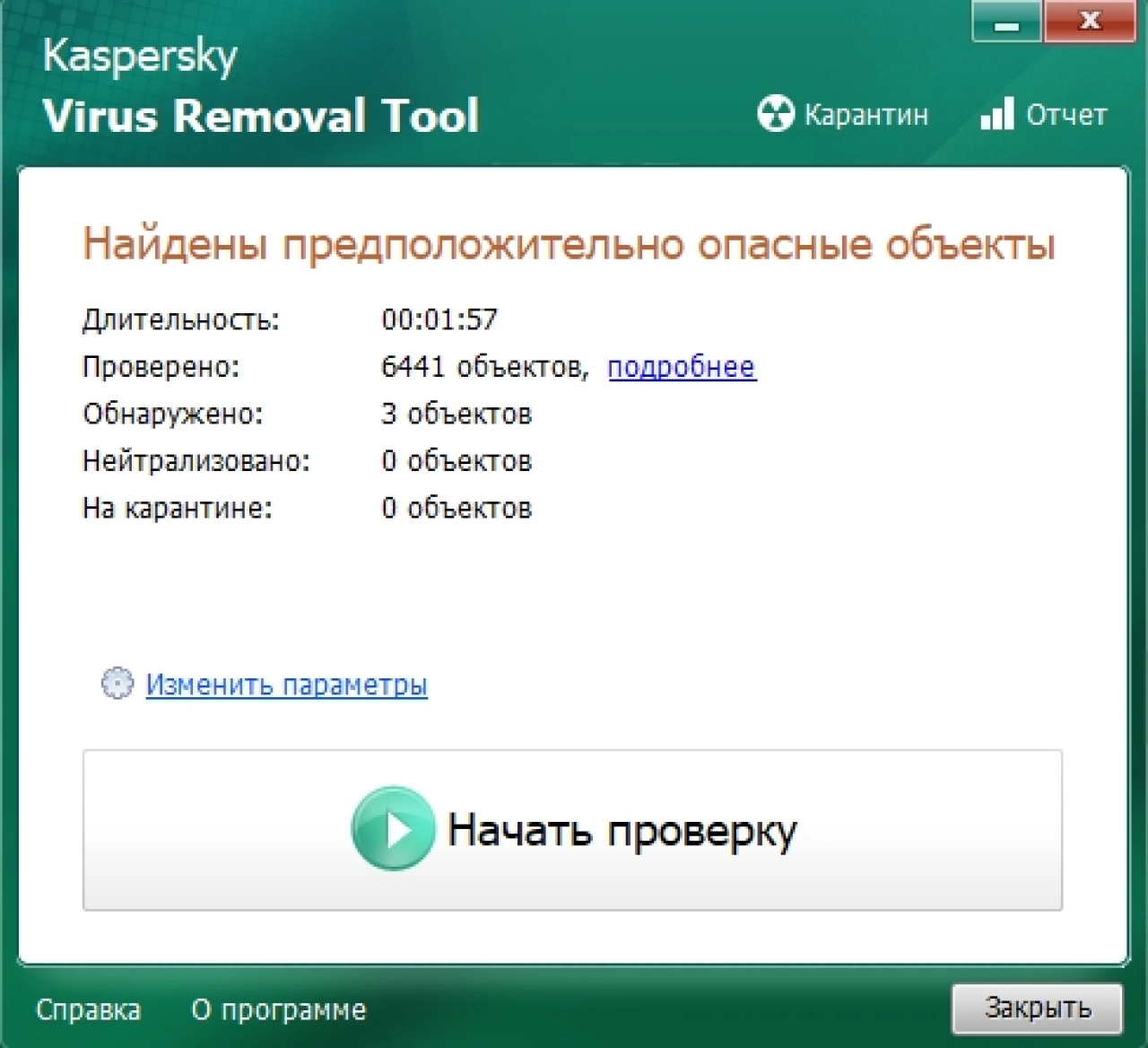Open О программе about link
This screenshot has height=1048, width=1148.
pos(279,1009)
